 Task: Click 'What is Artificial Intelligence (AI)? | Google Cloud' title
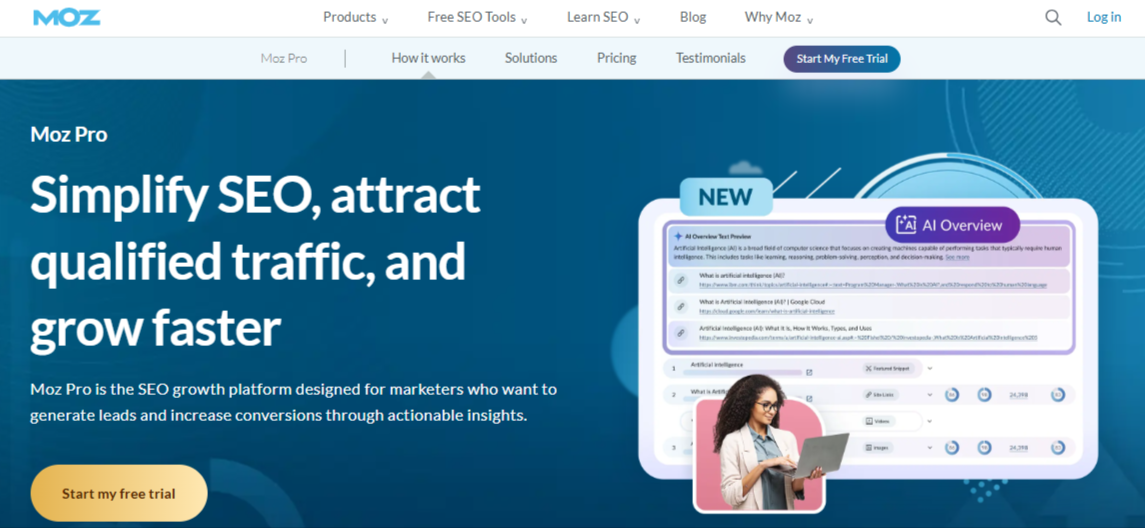762,302
